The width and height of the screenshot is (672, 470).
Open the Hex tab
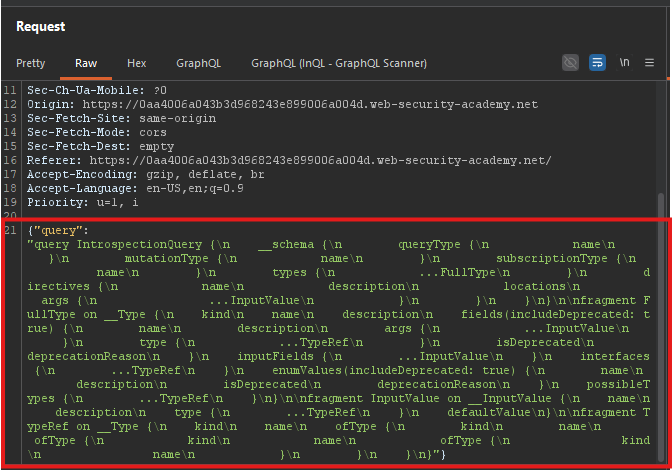click(x=137, y=63)
